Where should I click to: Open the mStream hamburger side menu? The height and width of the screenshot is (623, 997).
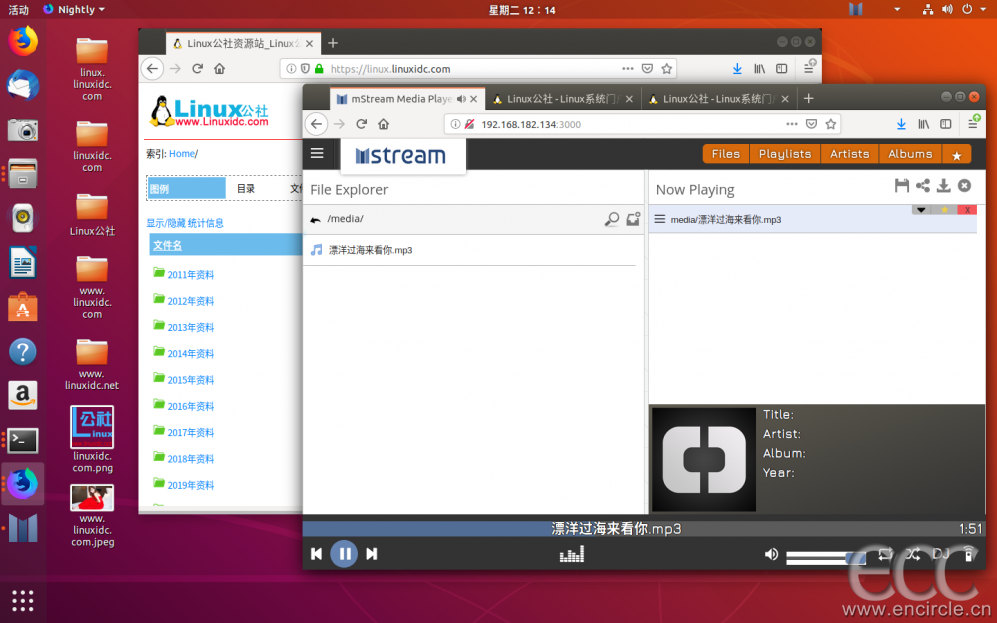317,153
